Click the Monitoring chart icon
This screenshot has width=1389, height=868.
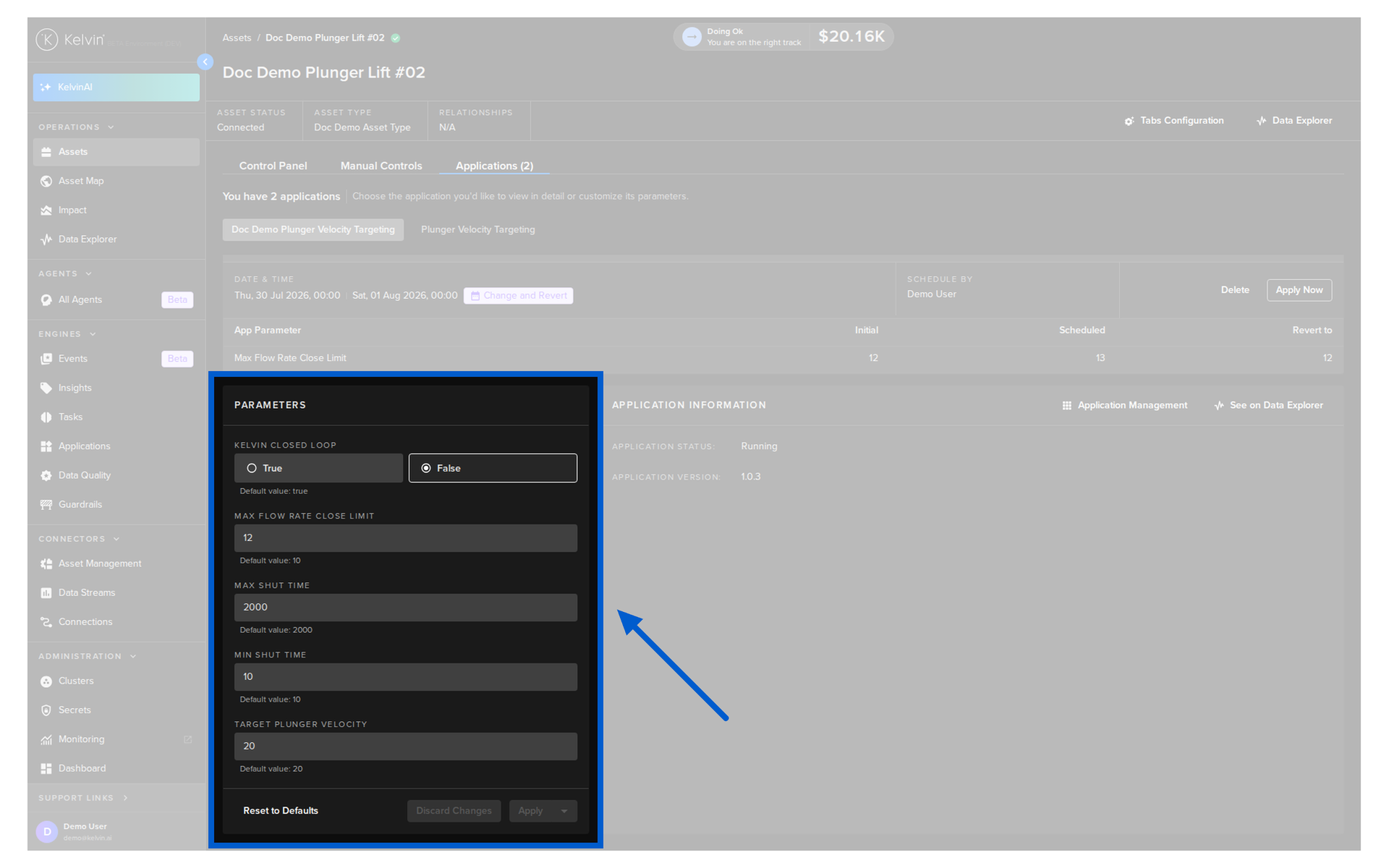pos(46,739)
